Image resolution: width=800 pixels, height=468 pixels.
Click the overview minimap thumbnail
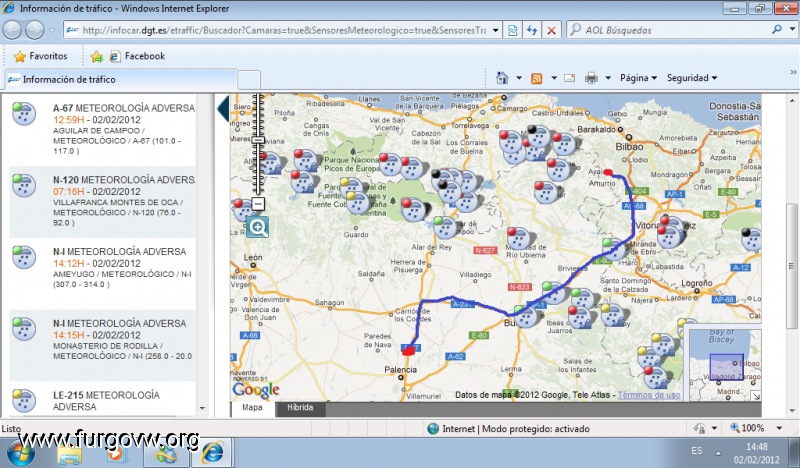click(x=725, y=363)
